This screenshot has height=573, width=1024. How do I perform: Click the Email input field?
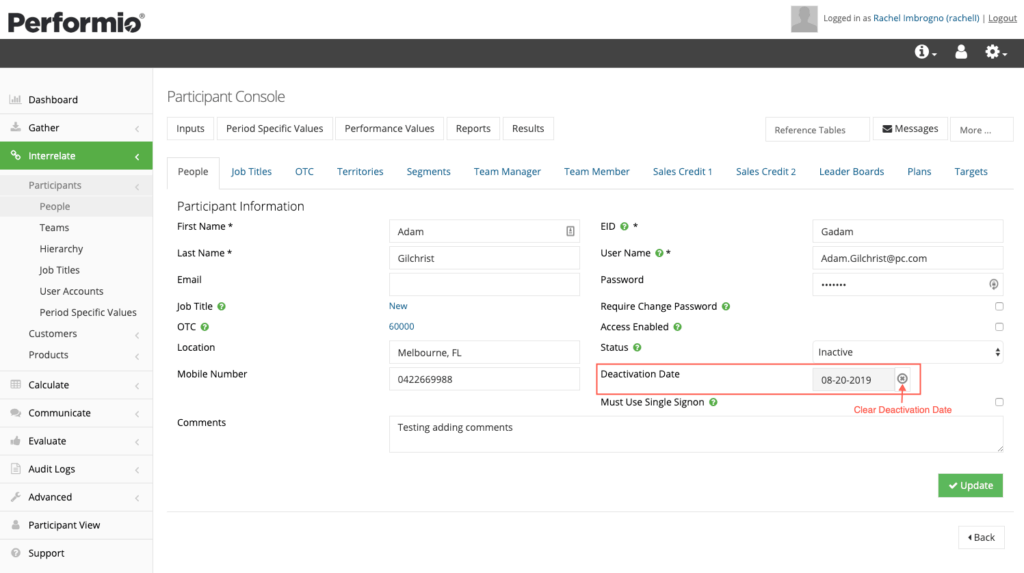click(484, 284)
